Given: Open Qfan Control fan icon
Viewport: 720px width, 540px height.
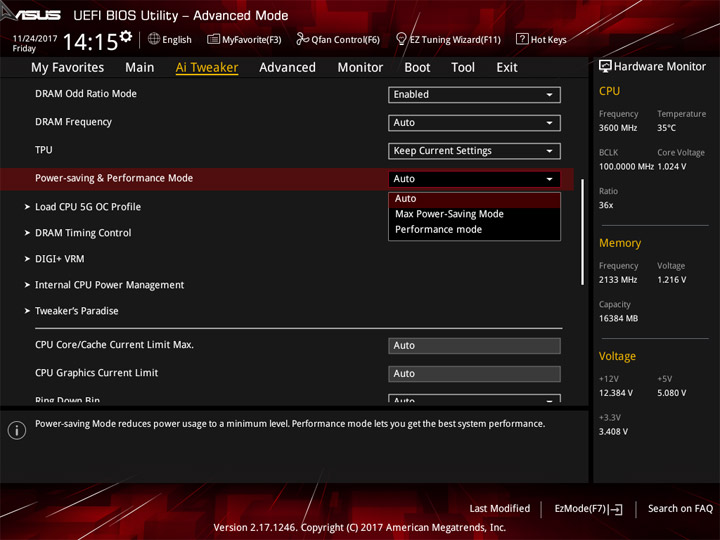Looking at the screenshot, I should 302,39.
